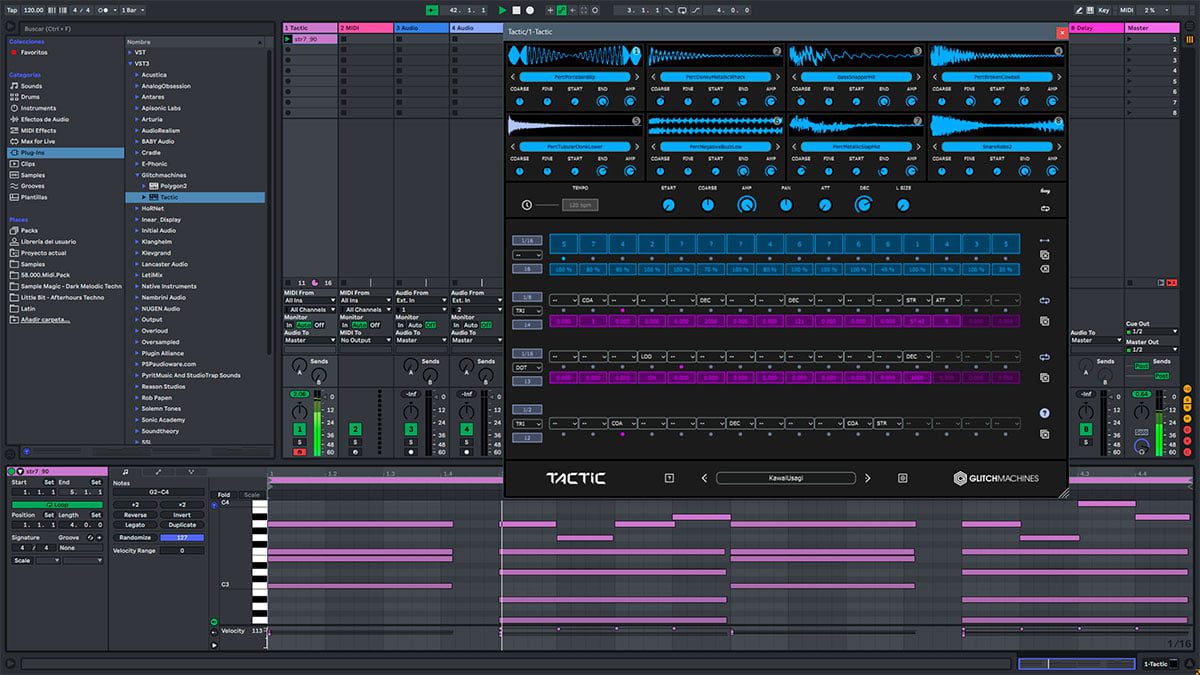The height and width of the screenshot is (675, 1200).
Task: Click the randomize icon on the second sequencer row
Action: 1044,321
